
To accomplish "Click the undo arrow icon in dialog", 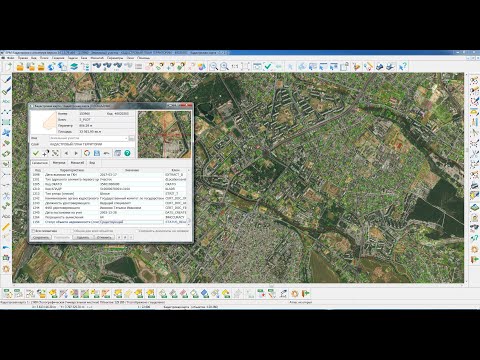I will [107, 153].
